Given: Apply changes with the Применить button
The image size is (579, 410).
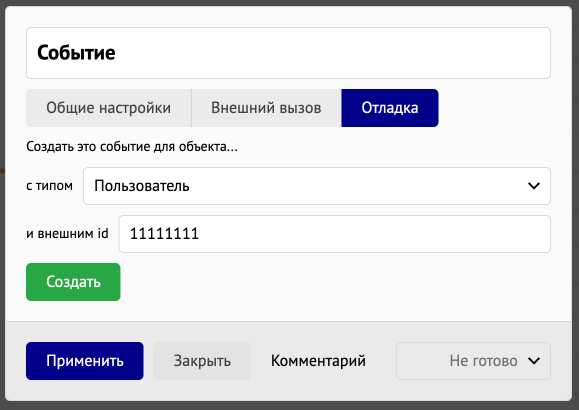Looking at the screenshot, I should (85, 361).
